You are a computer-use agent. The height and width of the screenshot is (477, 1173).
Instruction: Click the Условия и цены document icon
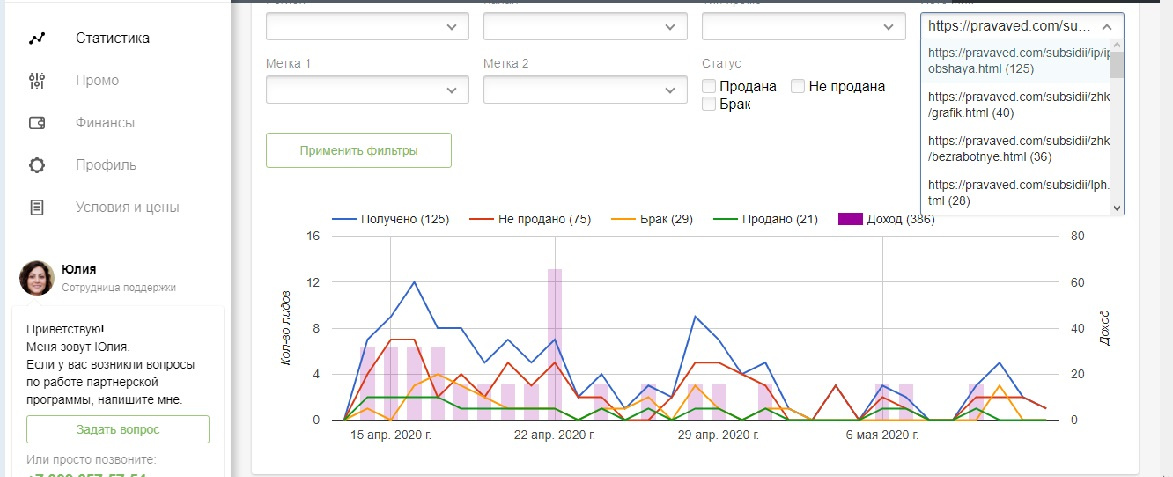coord(37,208)
